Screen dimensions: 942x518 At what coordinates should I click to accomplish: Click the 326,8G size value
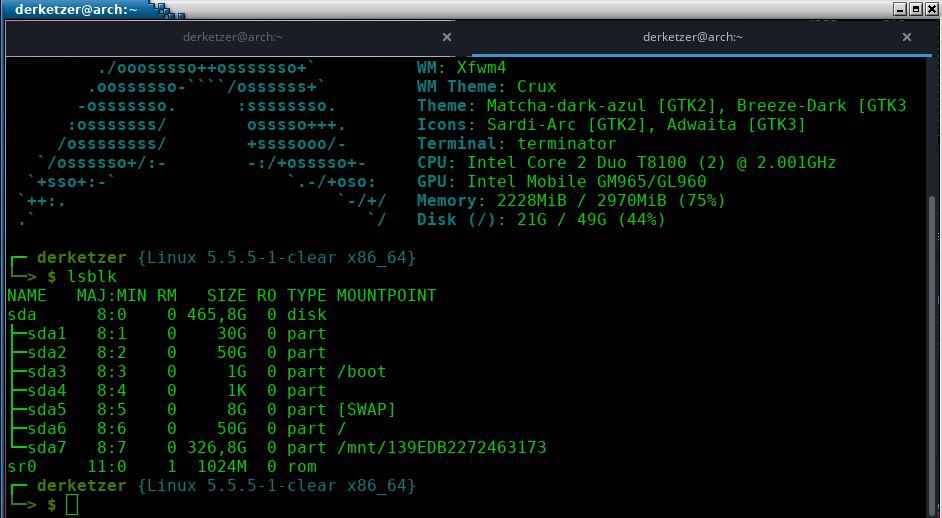(x=216, y=448)
